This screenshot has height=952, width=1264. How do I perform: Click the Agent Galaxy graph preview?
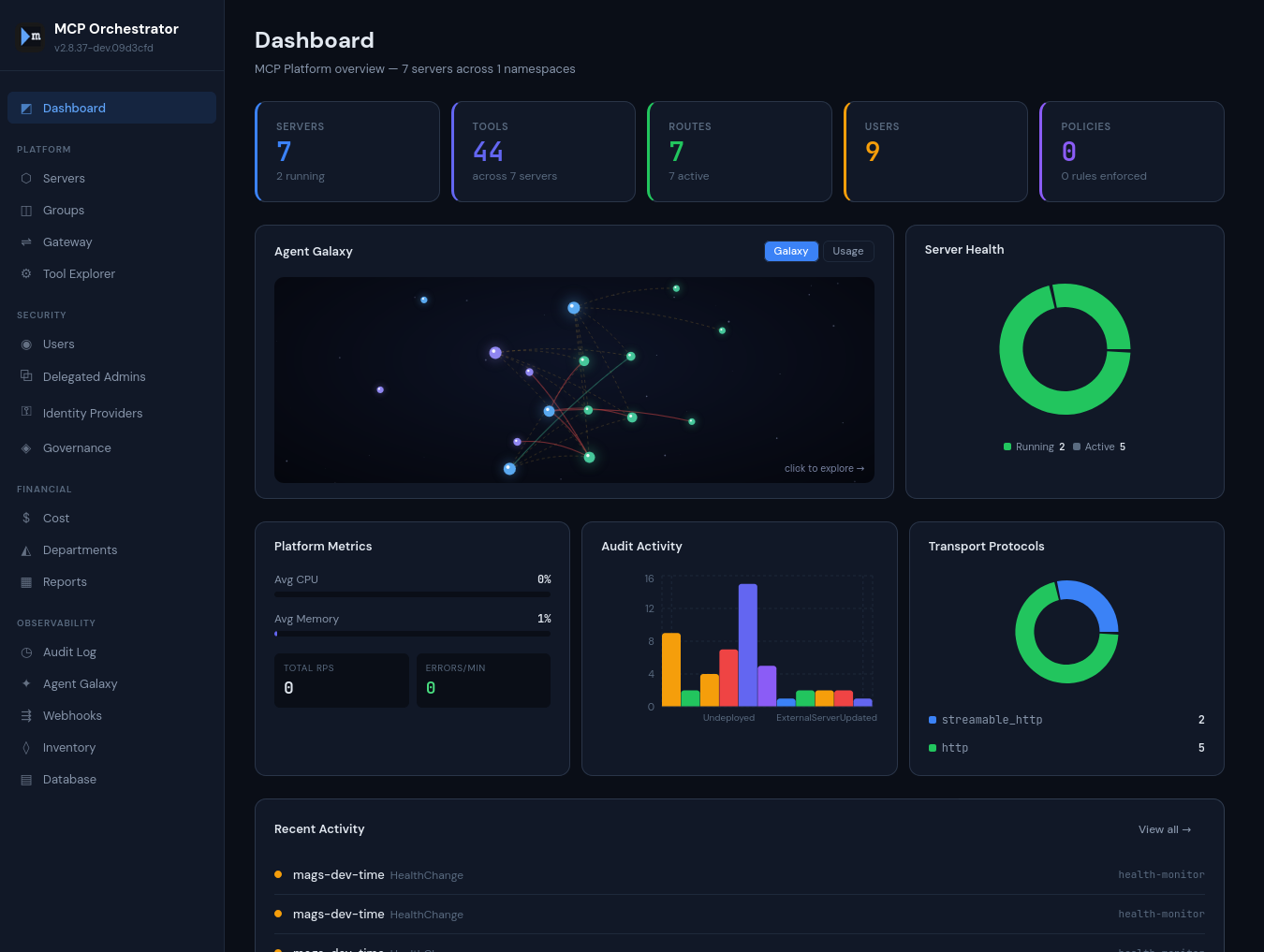pyautogui.click(x=574, y=380)
